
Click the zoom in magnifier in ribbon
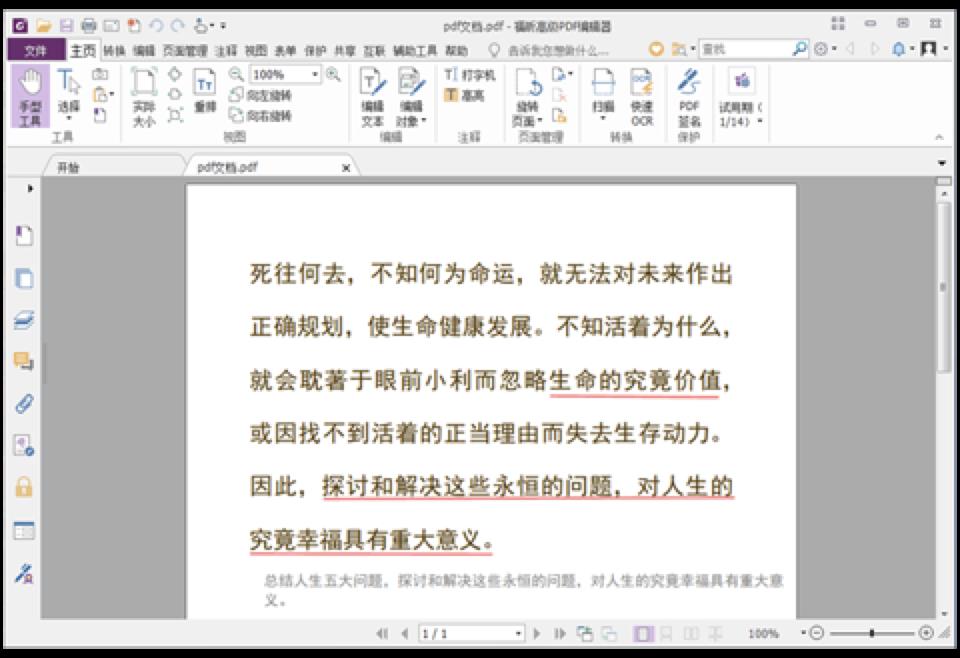333,75
